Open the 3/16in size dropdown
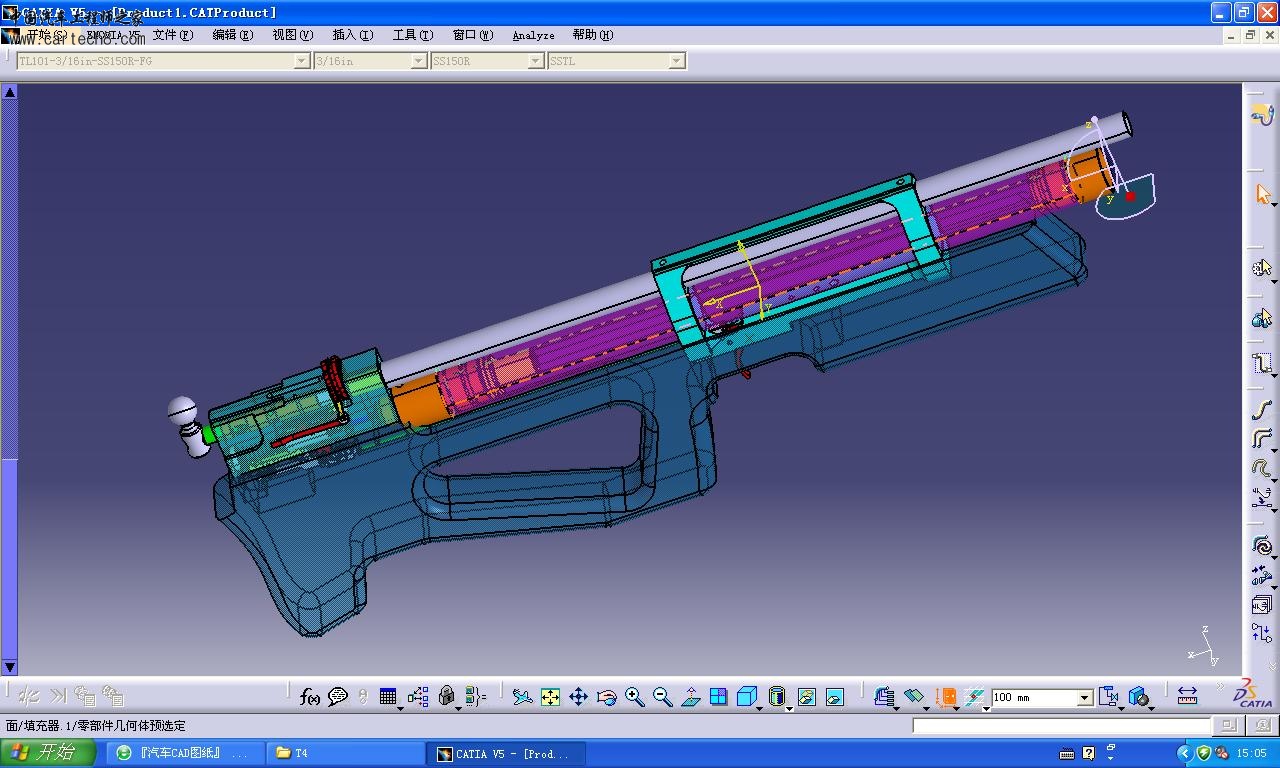 click(419, 61)
